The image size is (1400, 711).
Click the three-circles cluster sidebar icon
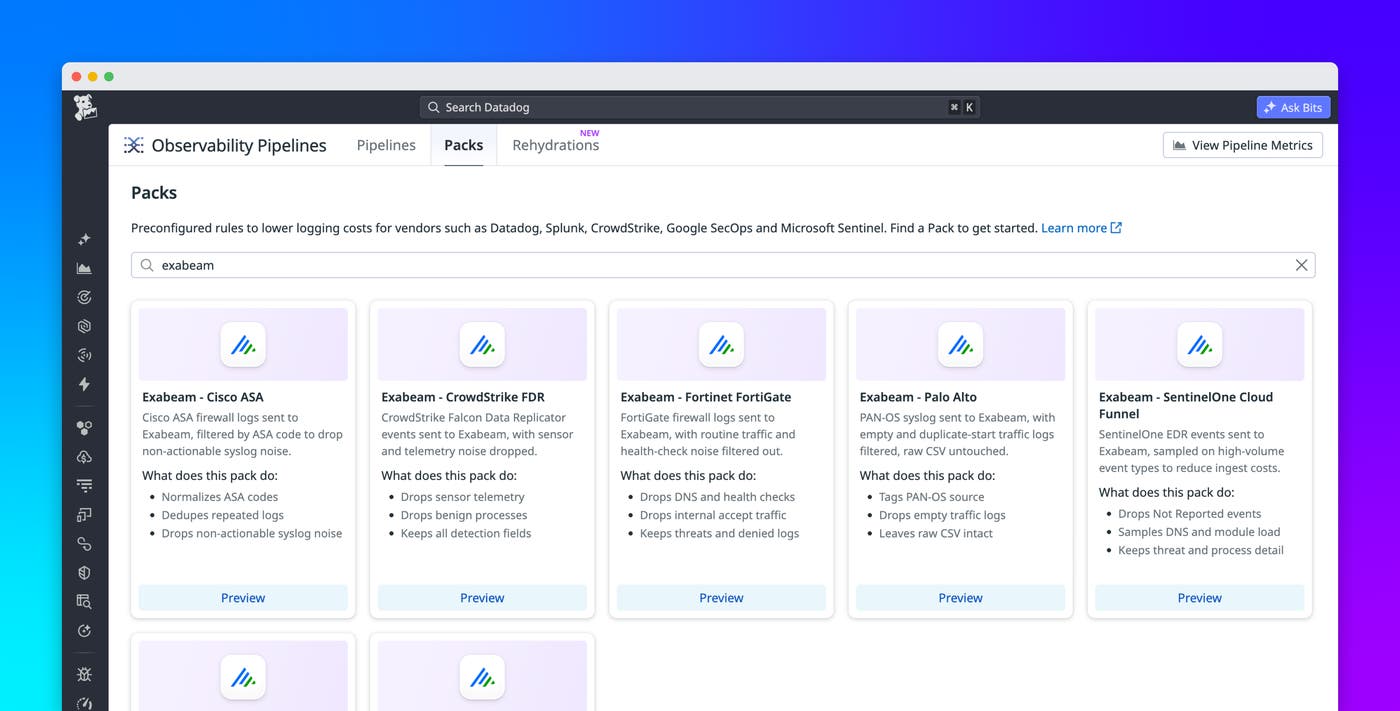pyautogui.click(x=84, y=428)
